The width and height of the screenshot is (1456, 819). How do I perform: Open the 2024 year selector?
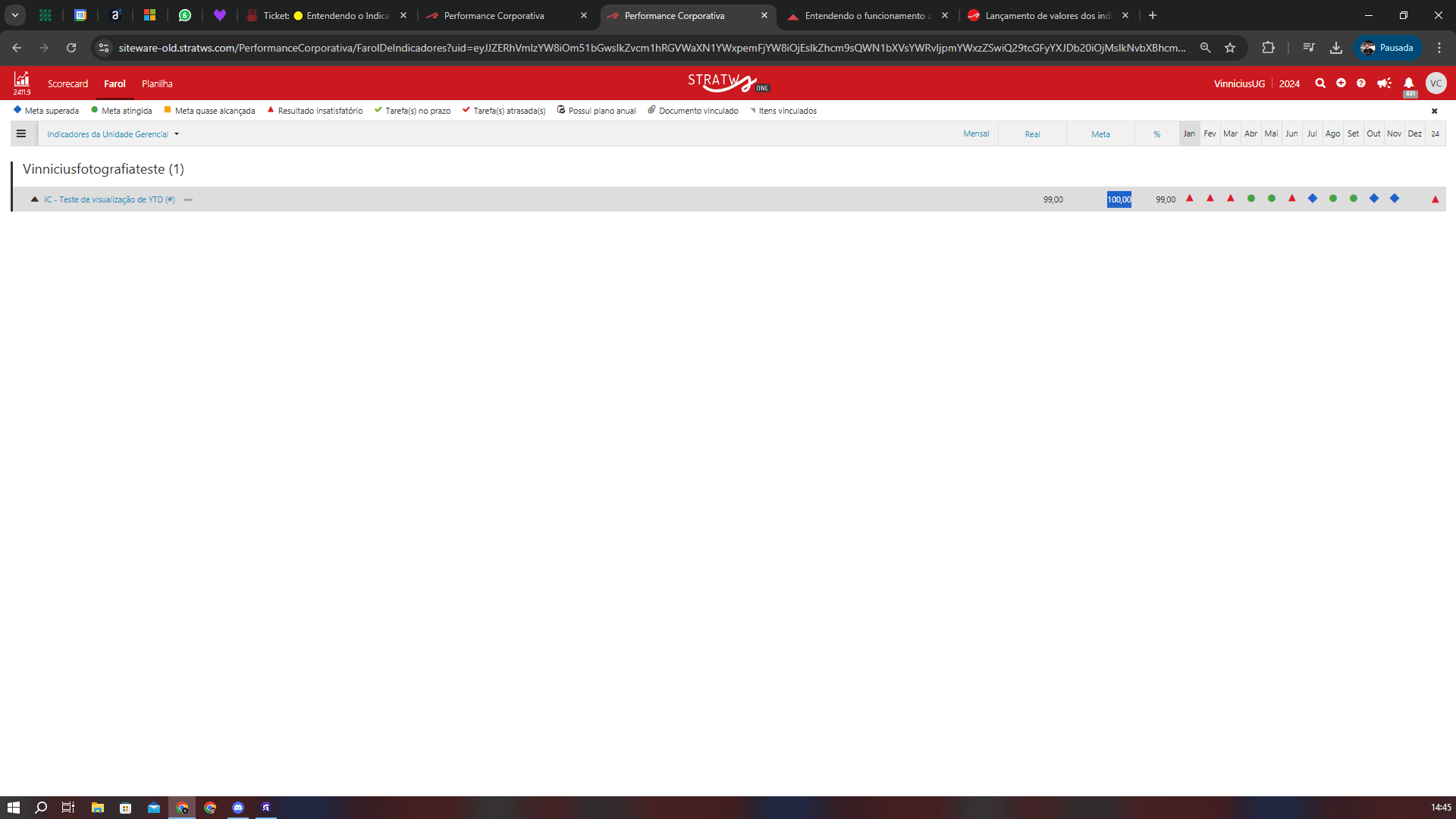point(1289,83)
